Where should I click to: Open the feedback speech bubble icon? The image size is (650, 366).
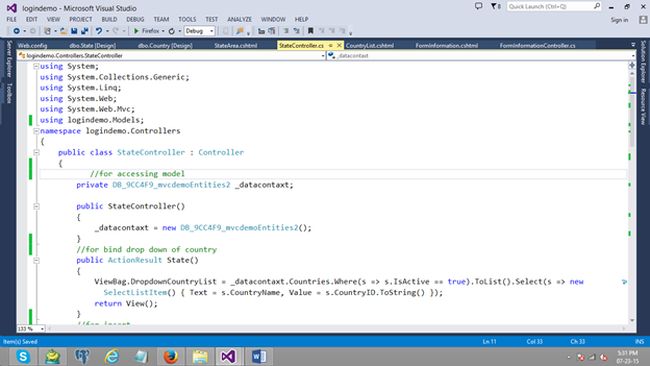coord(478,6)
